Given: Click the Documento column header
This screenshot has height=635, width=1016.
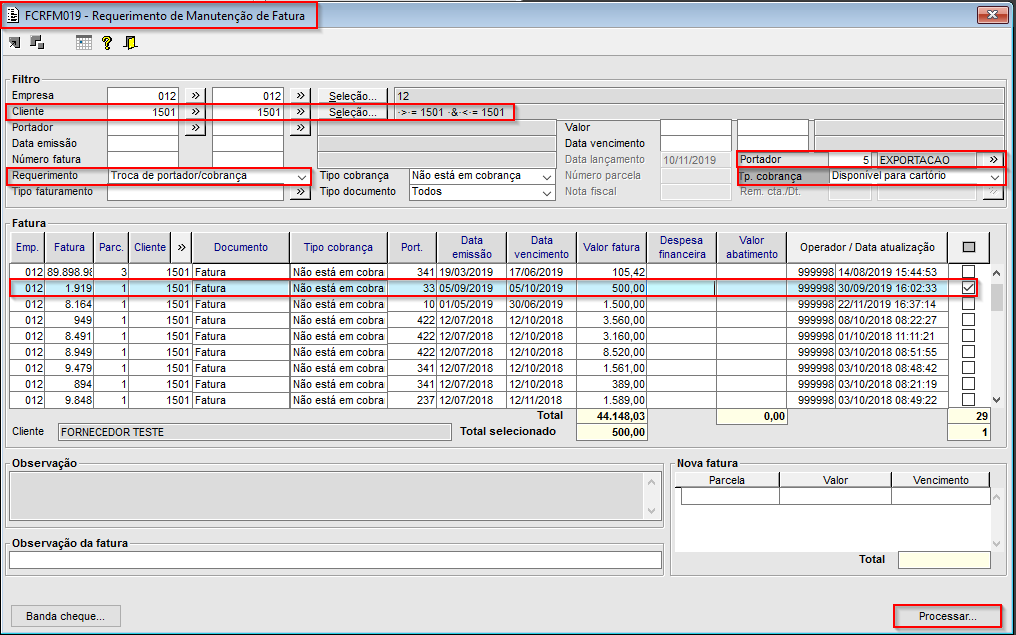Looking at the screenshot, I should pos(241,247).
